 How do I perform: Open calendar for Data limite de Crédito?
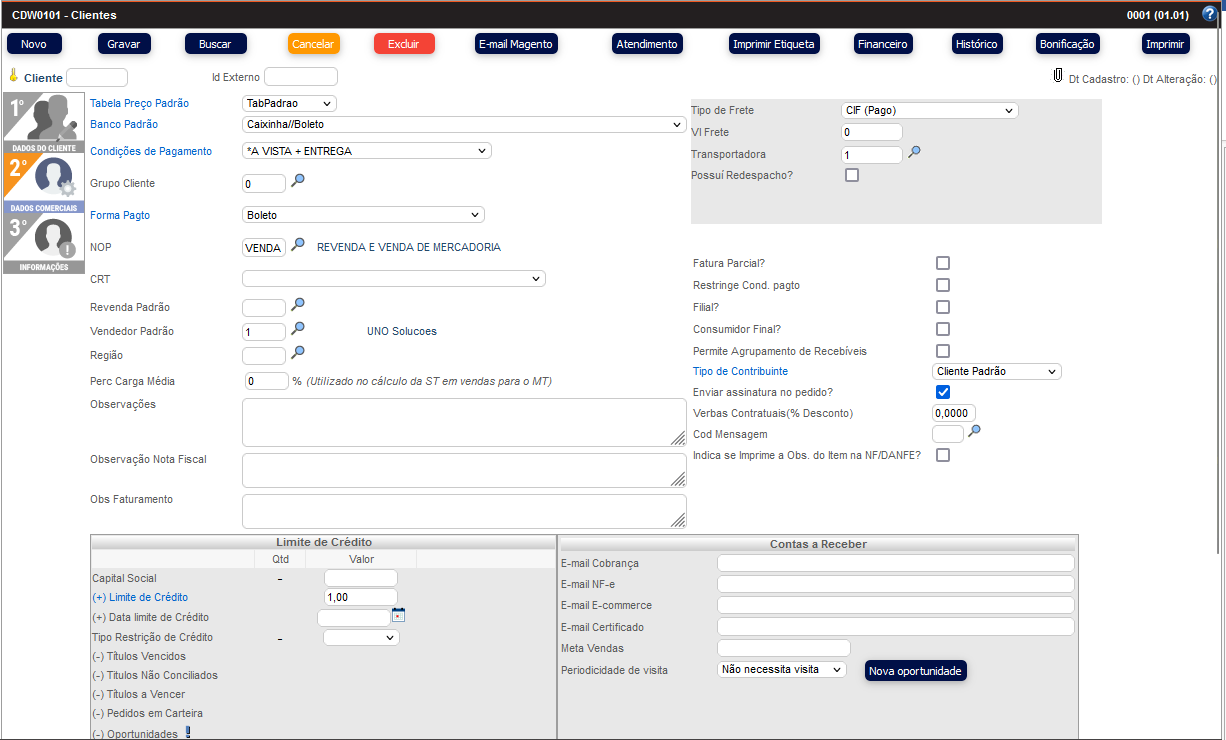point(398,615)
